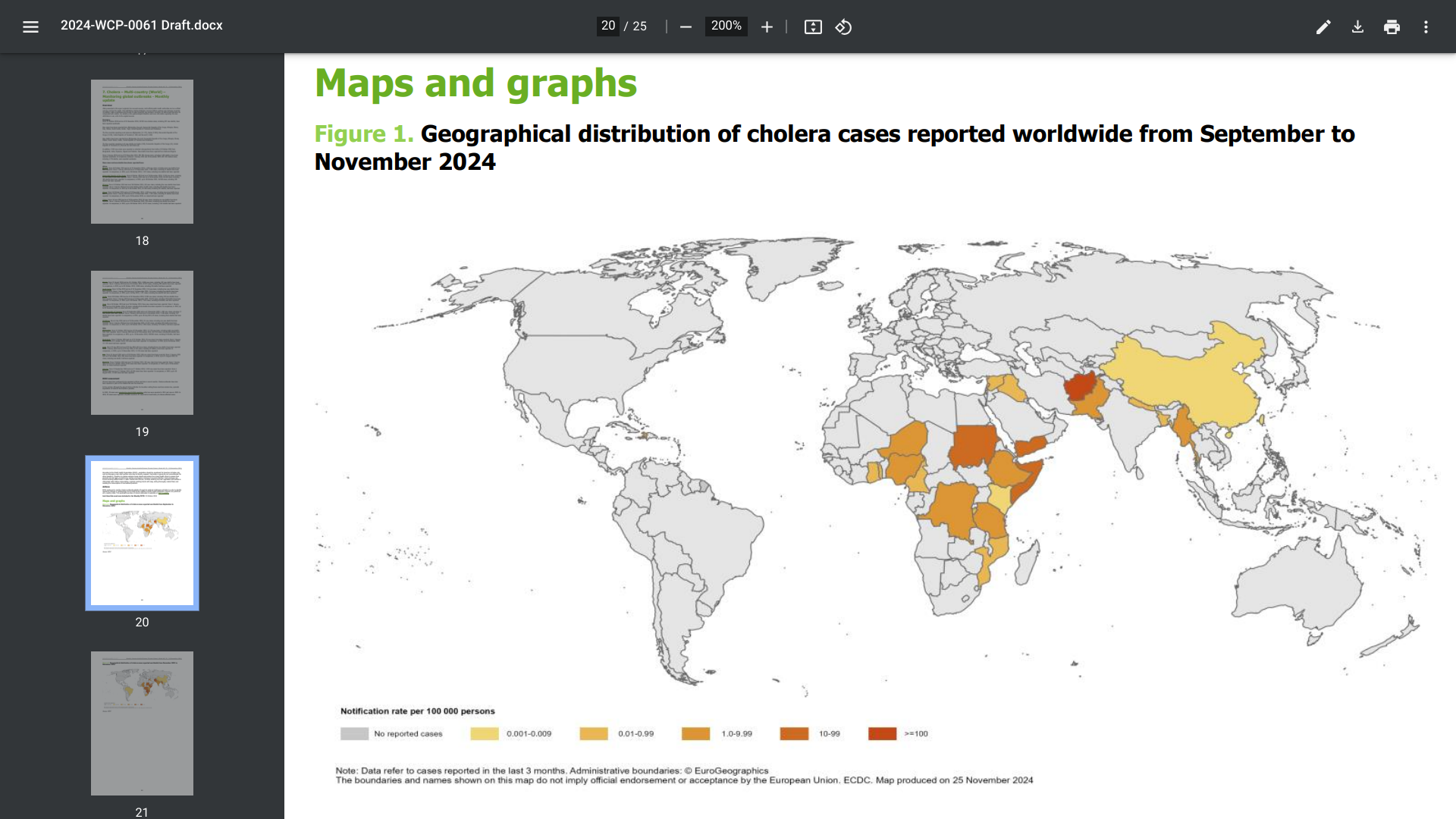The height and width of the screenshot is (819, 1456).
Task: Open the more actions menu
Action: point(1426,27)
